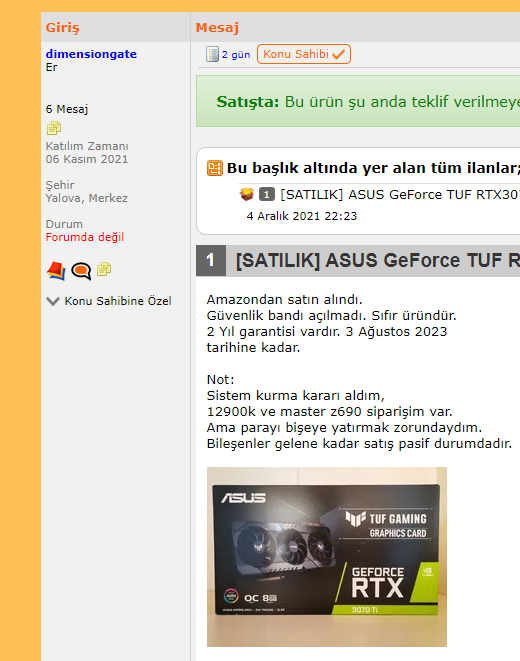Select the Giriş column header

(62, 27)
